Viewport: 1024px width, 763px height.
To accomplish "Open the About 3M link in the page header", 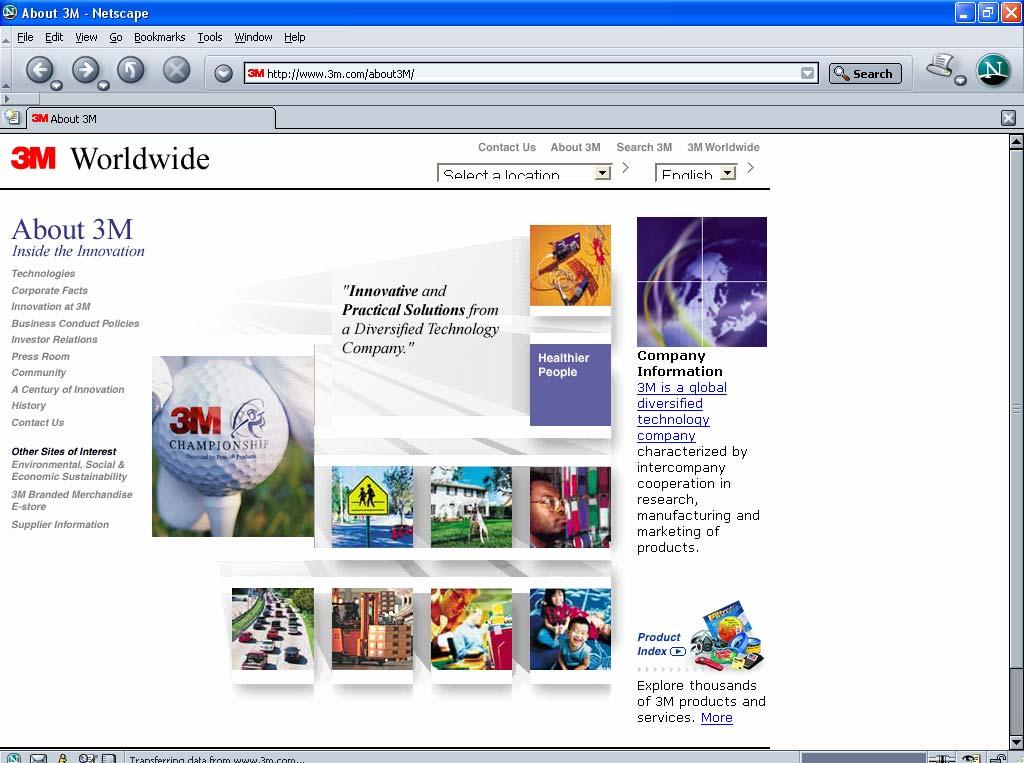I will [575, 148].
